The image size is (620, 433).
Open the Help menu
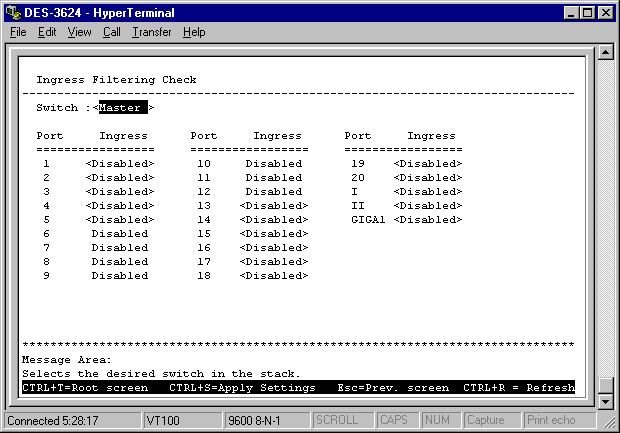click(194, 32)
